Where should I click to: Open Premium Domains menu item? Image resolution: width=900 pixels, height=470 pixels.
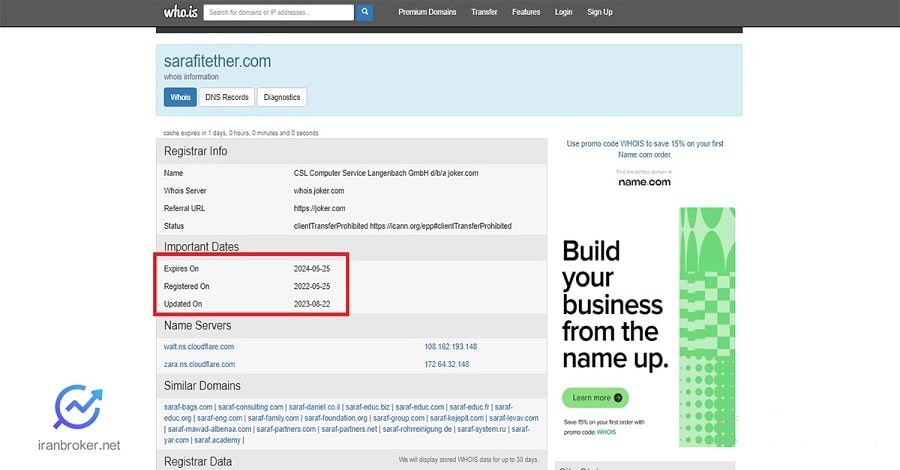click(427, 12)
